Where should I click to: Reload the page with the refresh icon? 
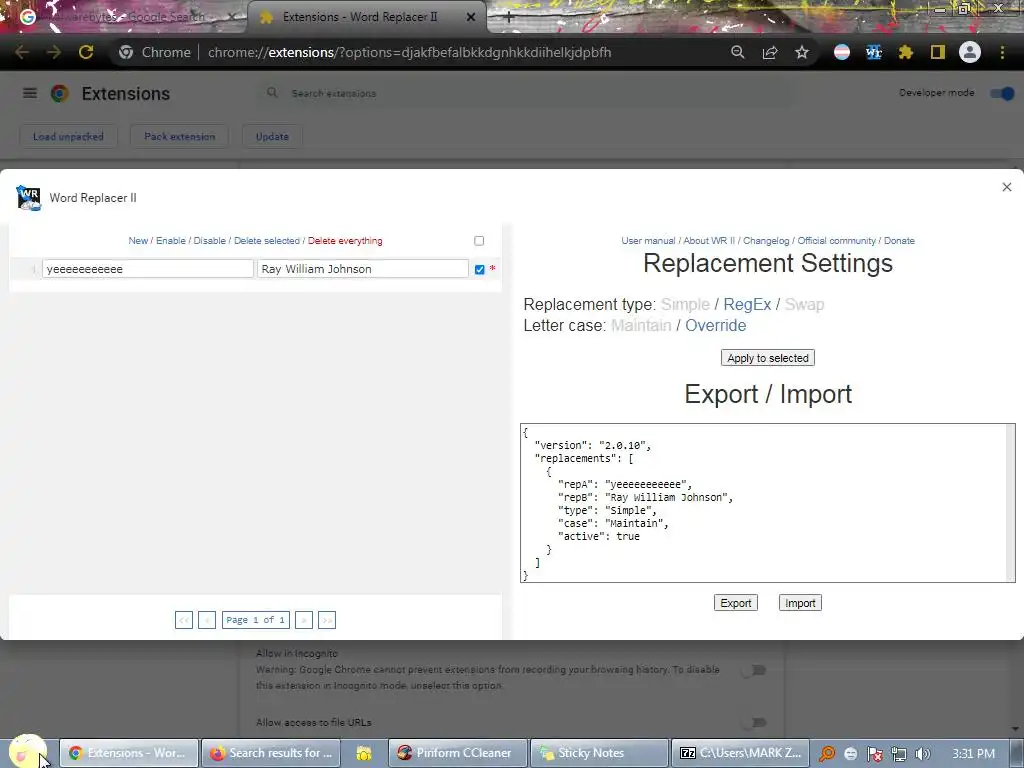point(86,52)
